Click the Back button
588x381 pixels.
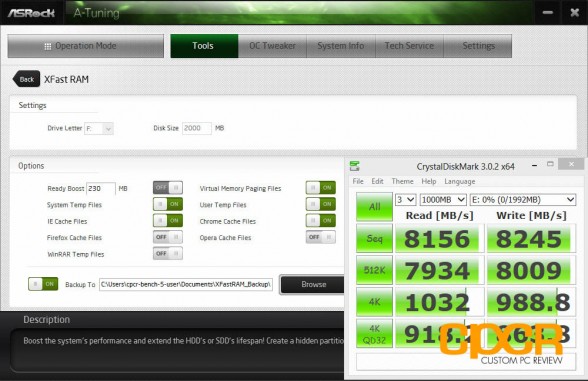click(26, 79)
